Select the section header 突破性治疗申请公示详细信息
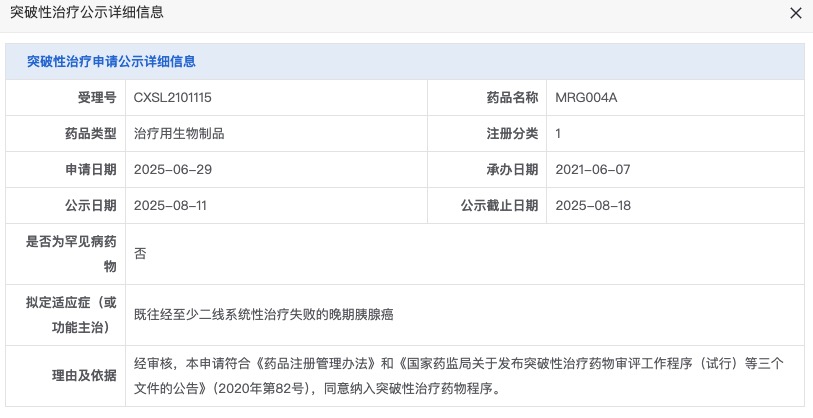Screen dimensions: 813x418 coord(111,61)
